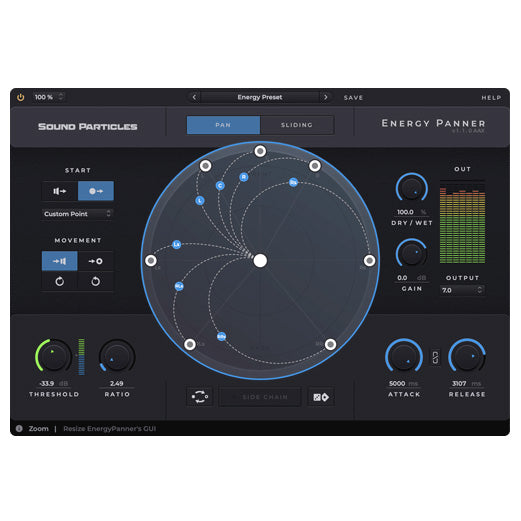The width and height of the screenshot is (521, 521).
Task: Select move-towards-speaker movement icon
Action: click(60, 261)
